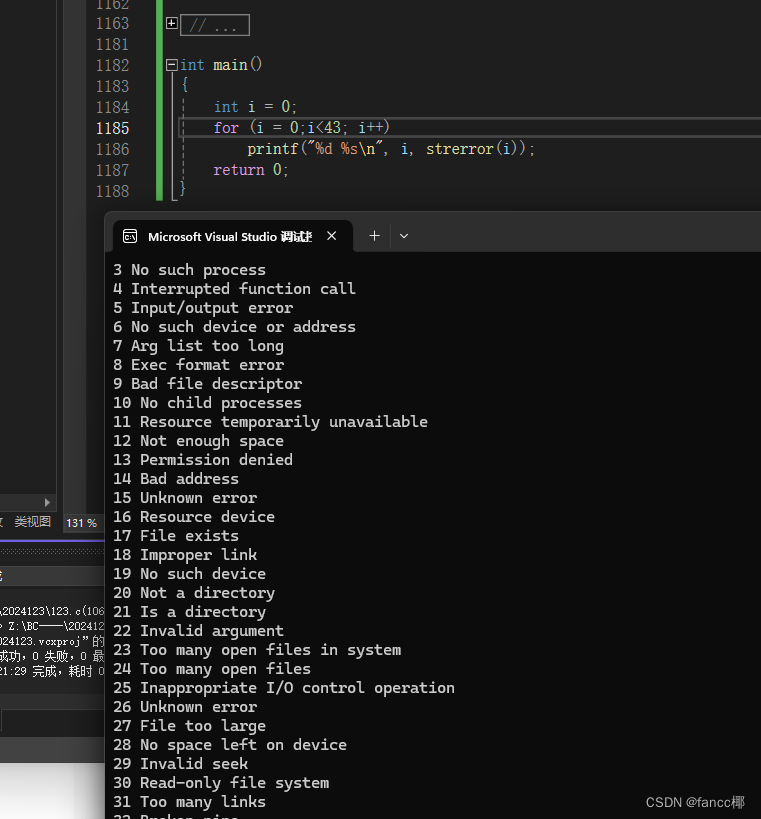The image size is (761, 819).
Task: Click console line '27 File too large'
Action: tap(190, 726)
